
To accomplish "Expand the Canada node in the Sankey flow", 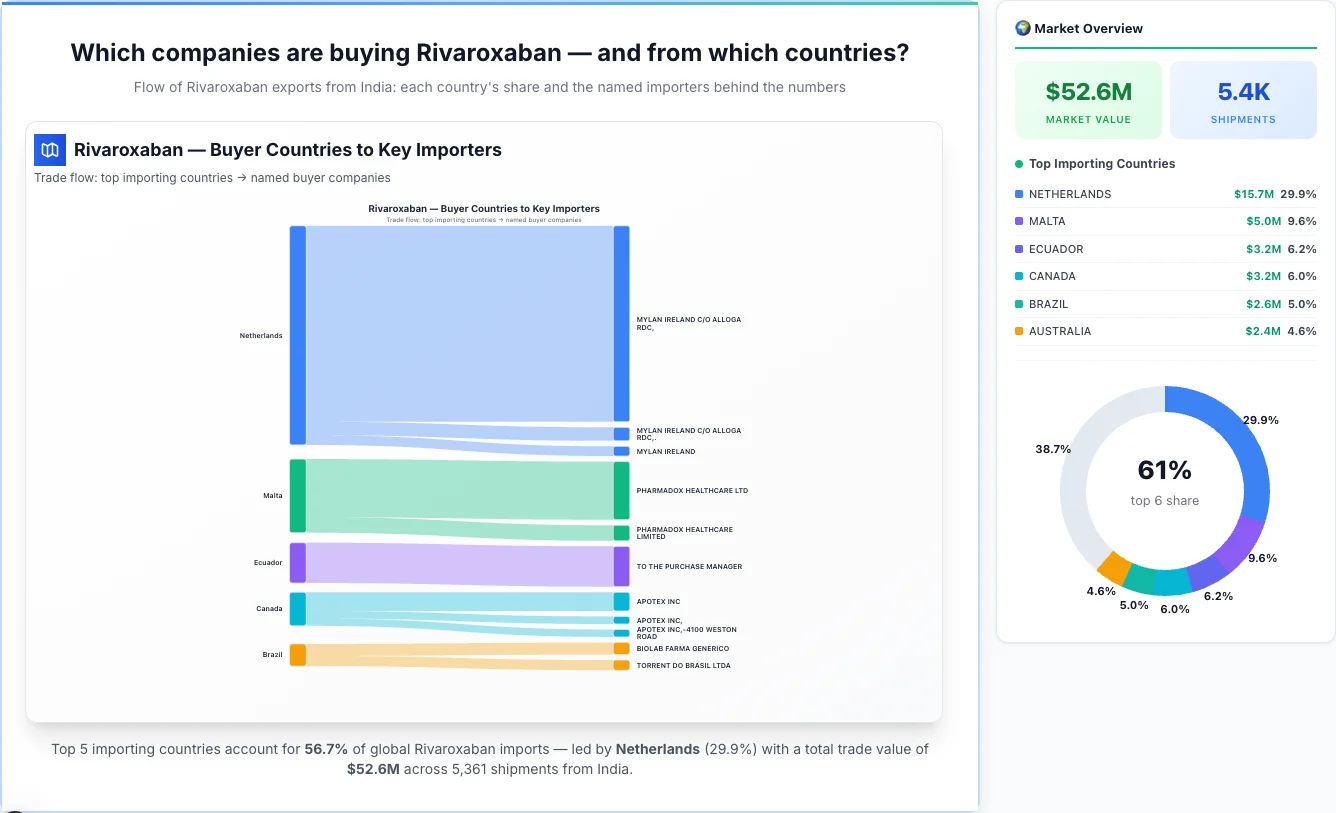I will click(x=295, y=608).
